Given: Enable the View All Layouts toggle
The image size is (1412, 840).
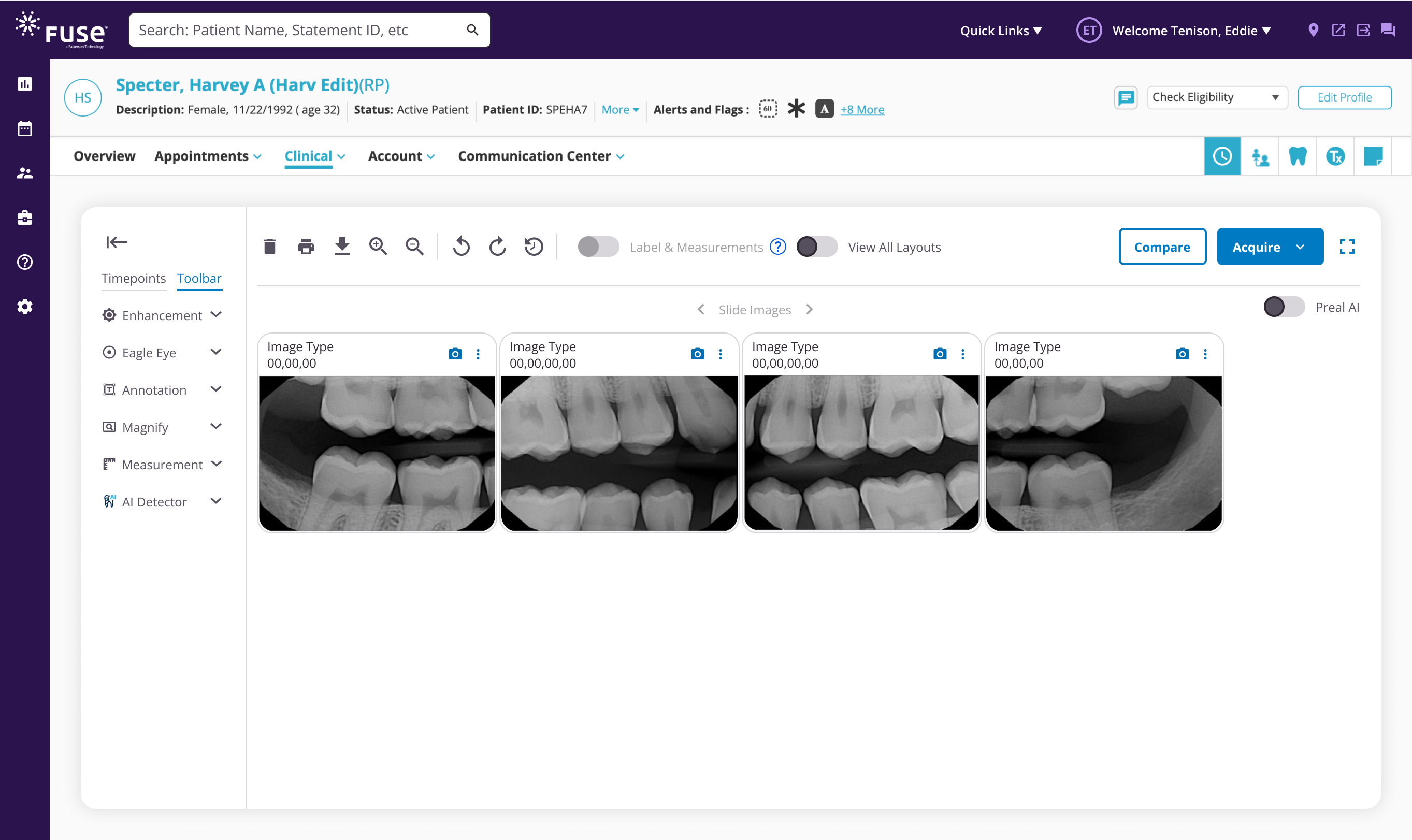Looking at the screenshot, I should tap(816, 247).
